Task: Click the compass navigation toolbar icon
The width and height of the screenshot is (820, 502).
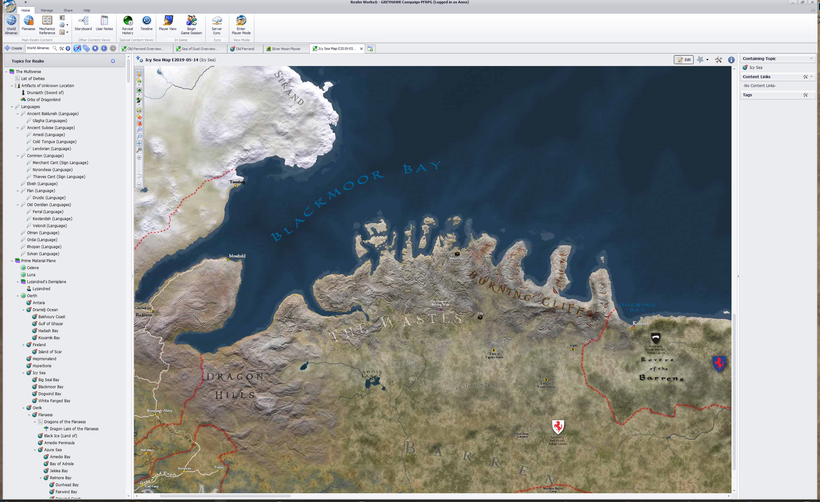Action: tap(77, 48)
